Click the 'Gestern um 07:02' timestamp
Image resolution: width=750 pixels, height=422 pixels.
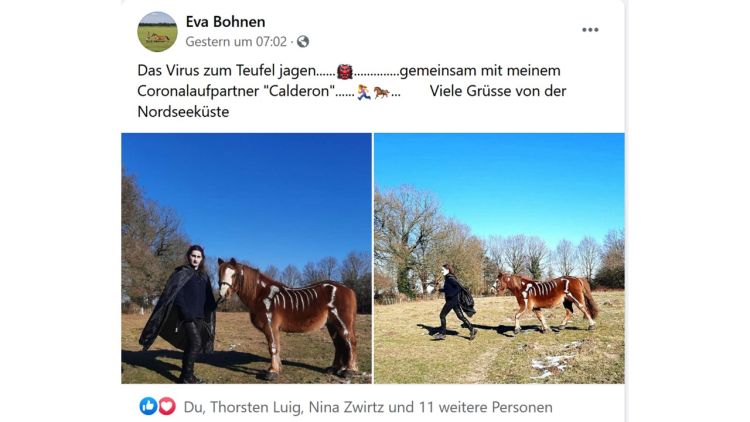[x=236, y=42]
